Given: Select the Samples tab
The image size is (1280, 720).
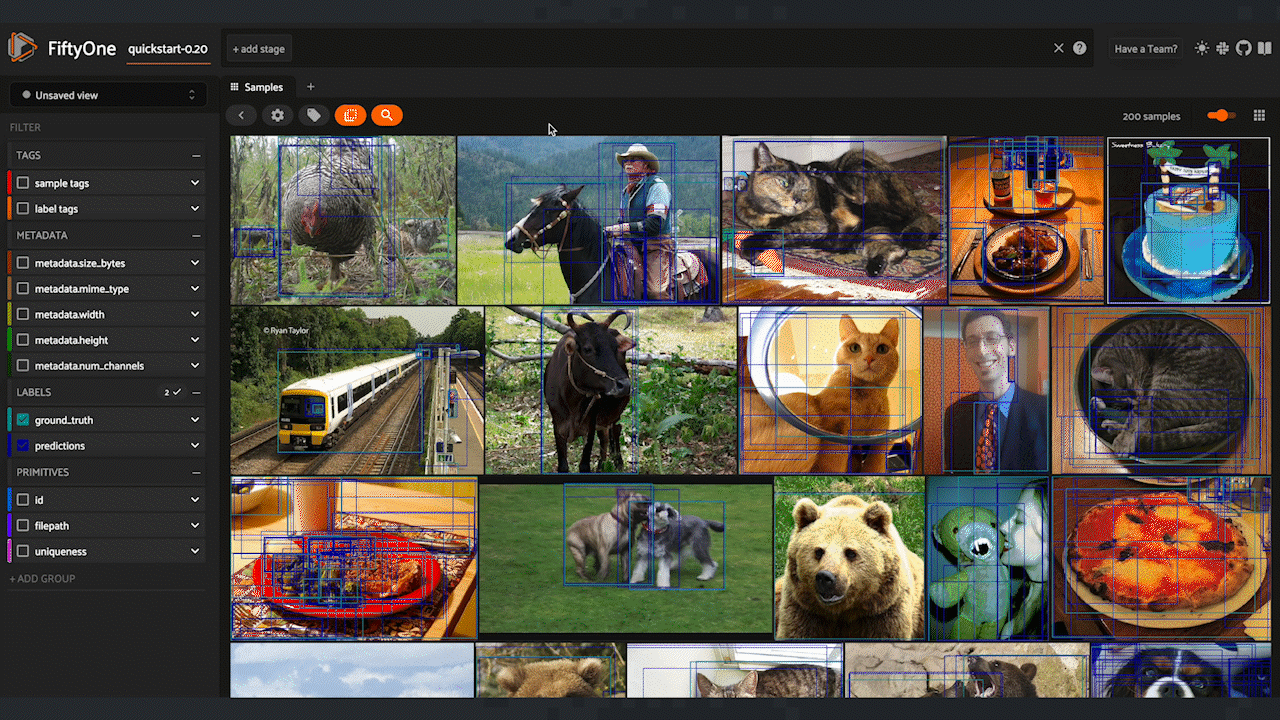Looking at the screenshot, I should click(257, 87).
